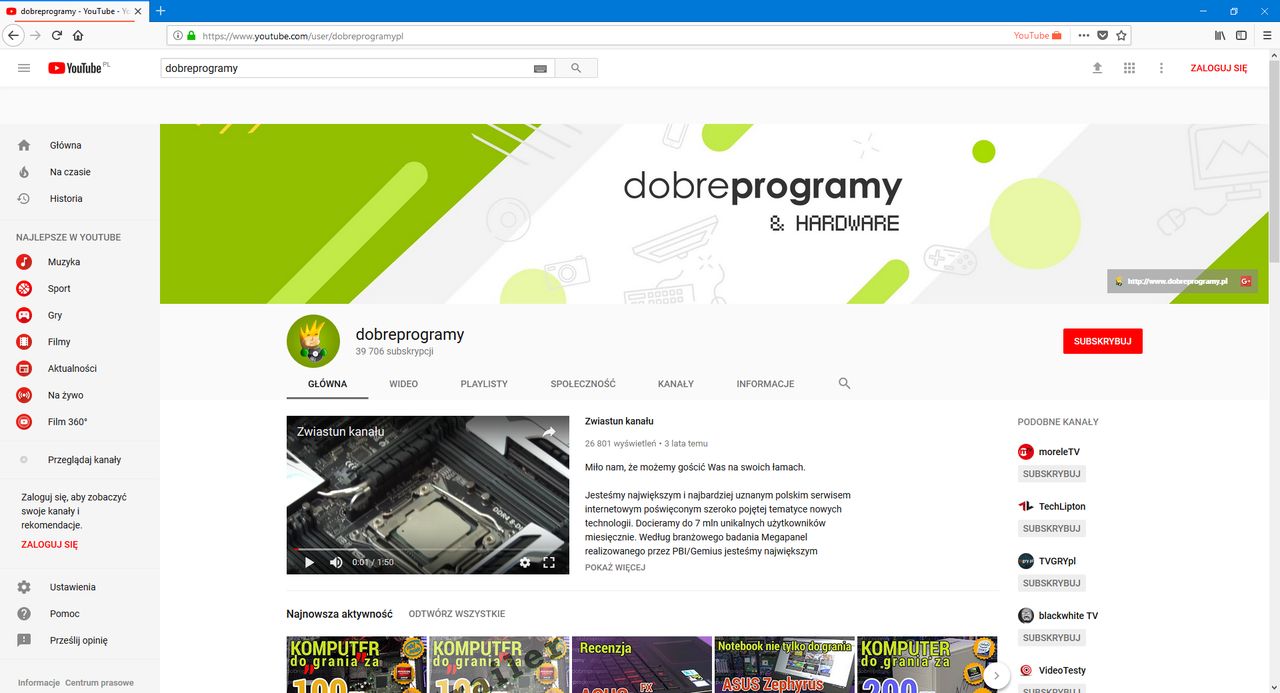Viewport: 1280px width, 693px height.
Task: Advance video carousel with right arrow
Action: pos(995,676)
